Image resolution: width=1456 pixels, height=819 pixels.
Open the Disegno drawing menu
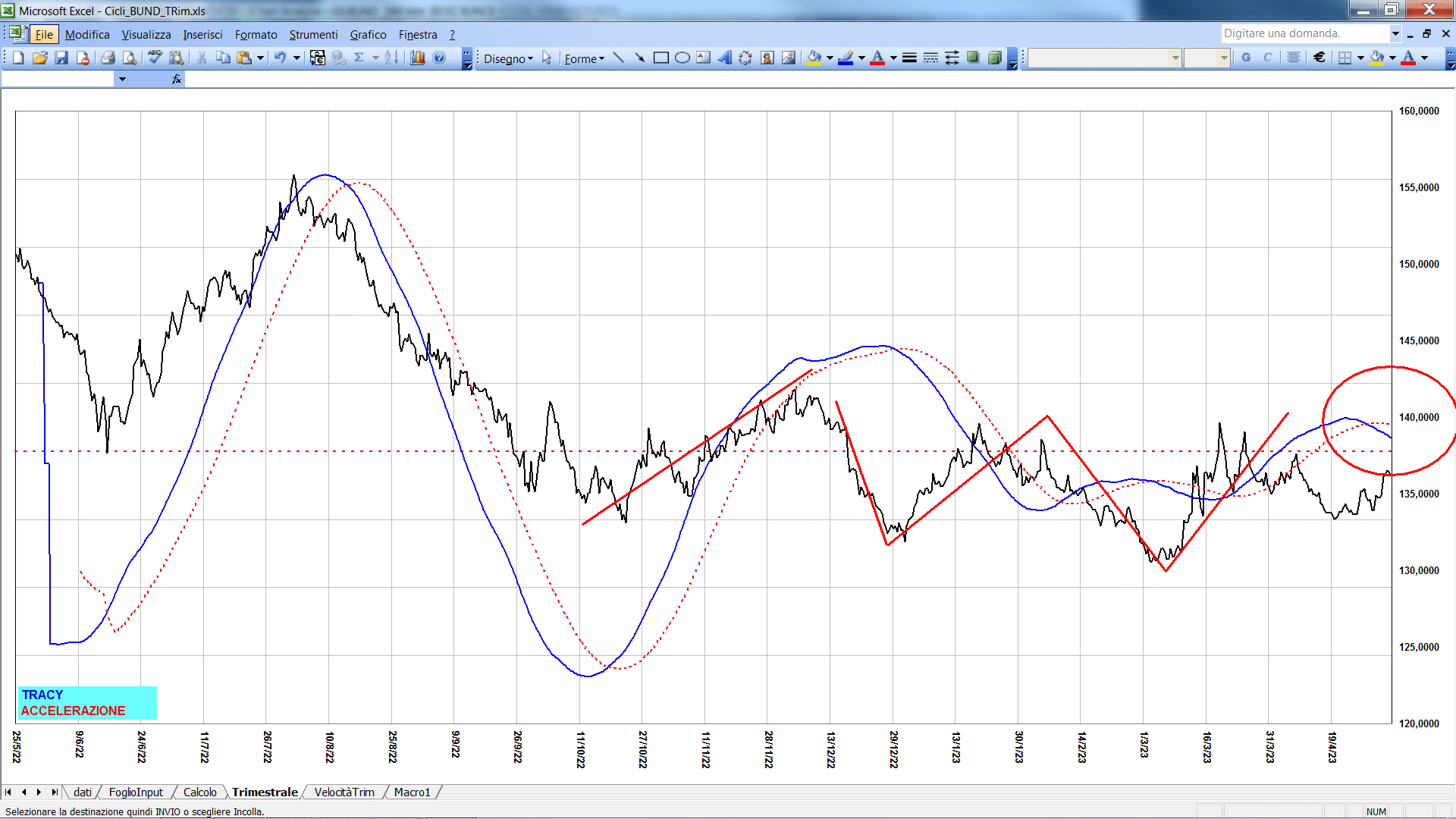click(509, 58)
